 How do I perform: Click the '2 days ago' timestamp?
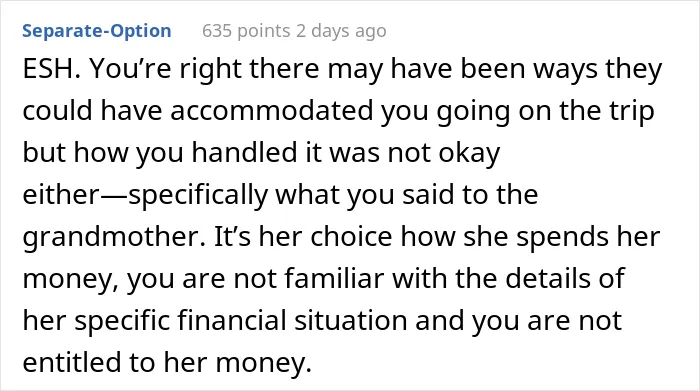342,31
